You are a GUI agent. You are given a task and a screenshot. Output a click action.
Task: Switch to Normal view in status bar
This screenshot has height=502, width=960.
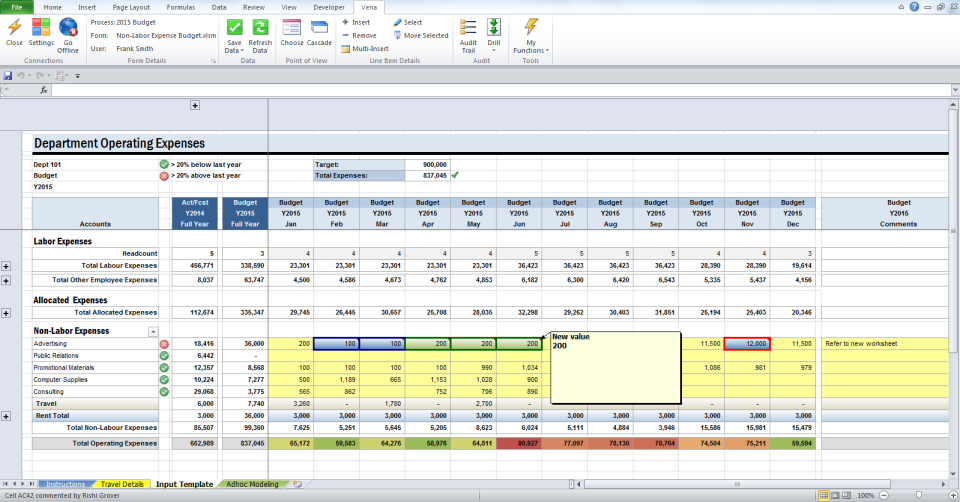(x=824, y=495)
